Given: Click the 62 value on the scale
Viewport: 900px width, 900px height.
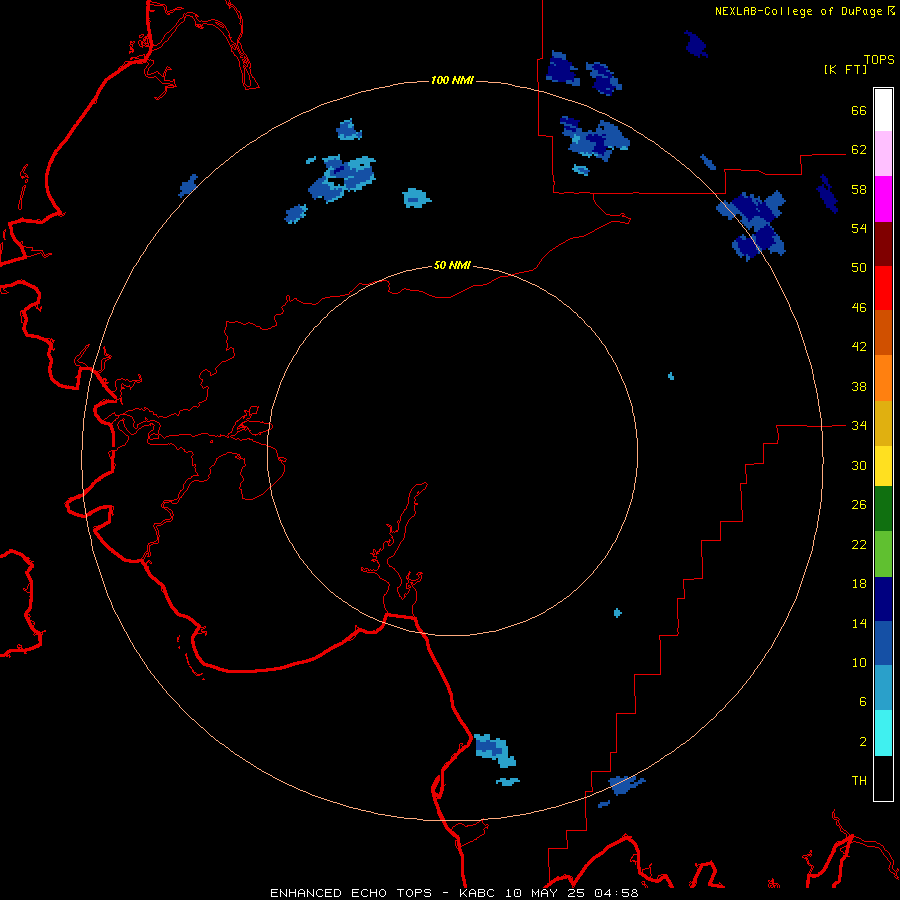Looking at the screenshot, I should pyautogui.click(x=859, y=150).
